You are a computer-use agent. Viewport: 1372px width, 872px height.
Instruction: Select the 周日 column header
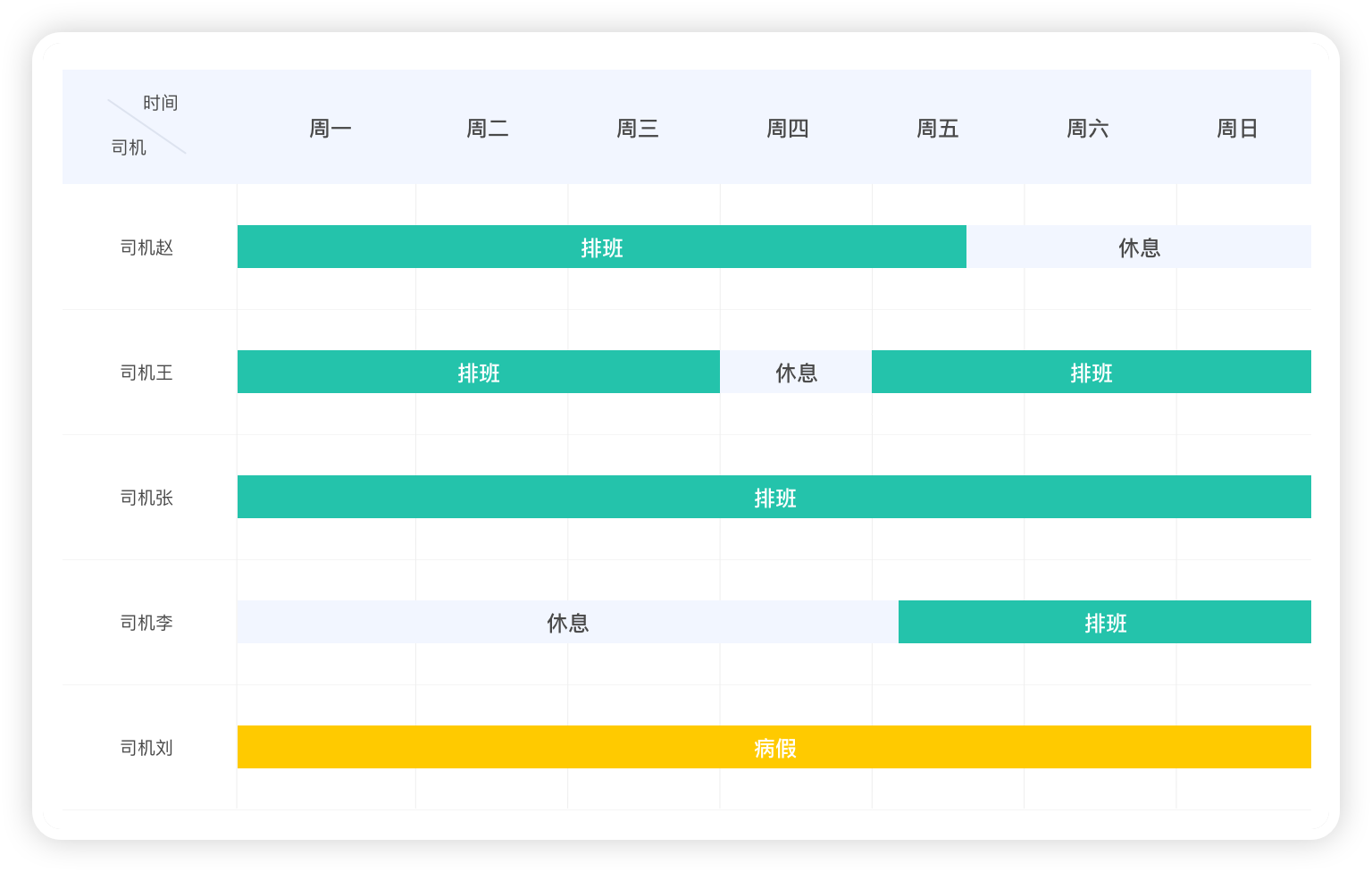(x=1238, y=129)
